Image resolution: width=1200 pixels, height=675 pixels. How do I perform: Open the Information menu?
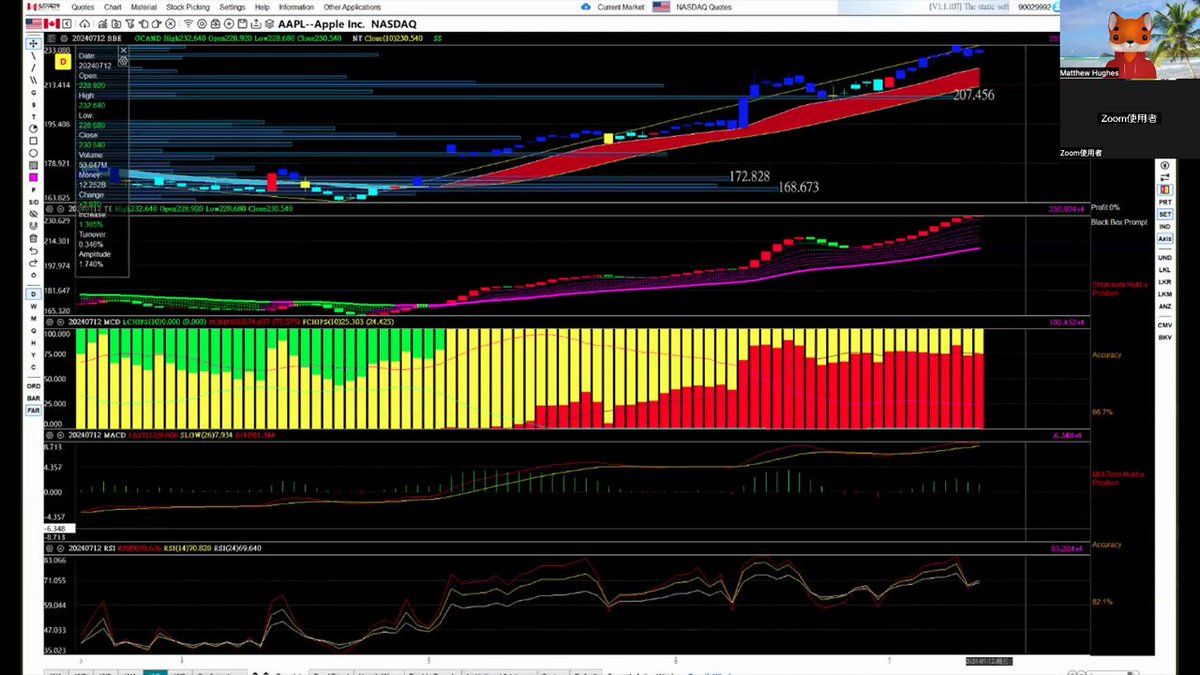click(x=296, y=7)
